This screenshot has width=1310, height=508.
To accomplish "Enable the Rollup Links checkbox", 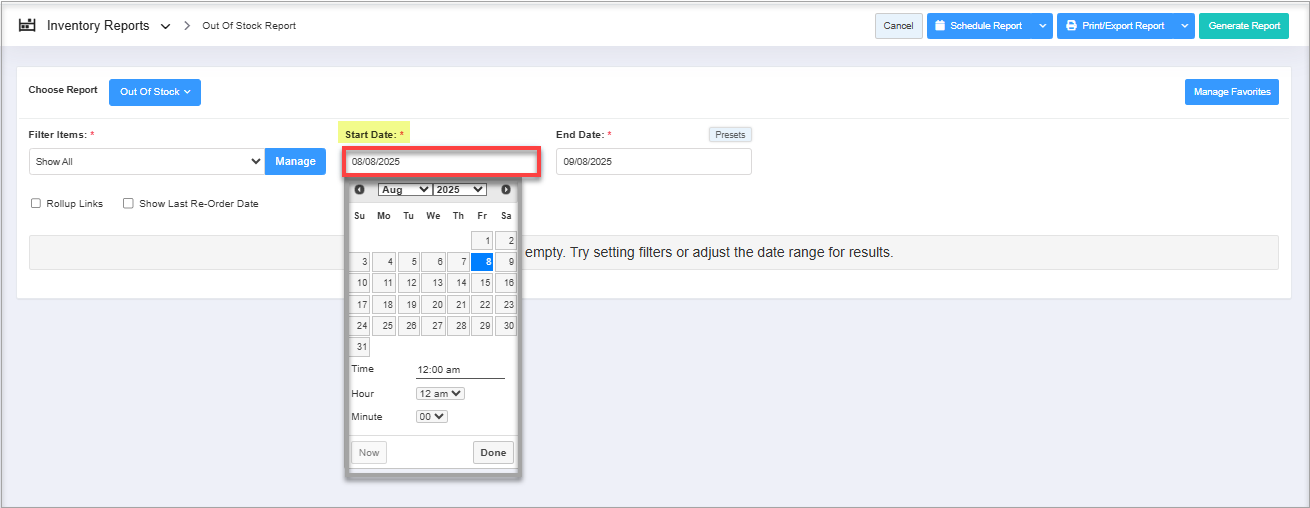I will [x=36, y=204].
